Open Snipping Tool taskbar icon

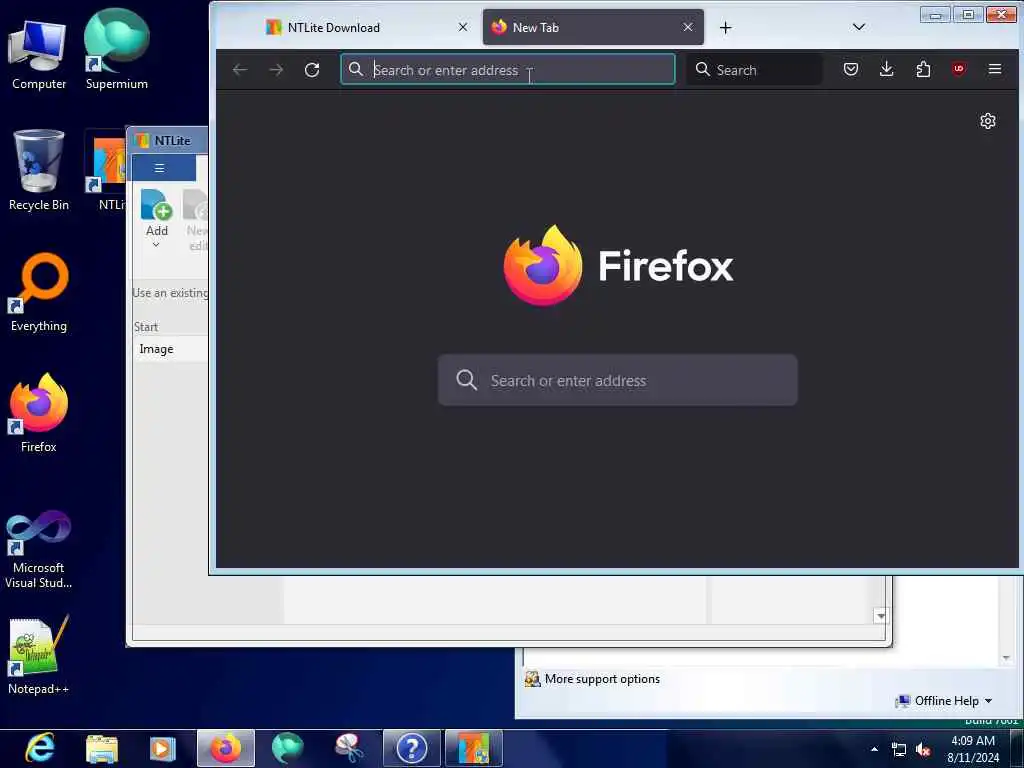(349, 748)
